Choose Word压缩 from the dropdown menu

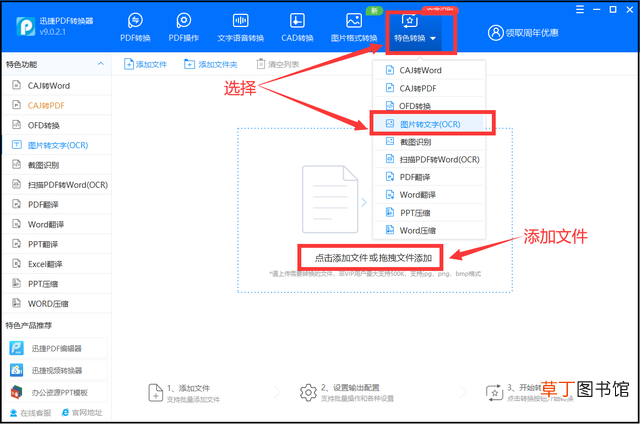pyautogui.click(x=429, y=230)
